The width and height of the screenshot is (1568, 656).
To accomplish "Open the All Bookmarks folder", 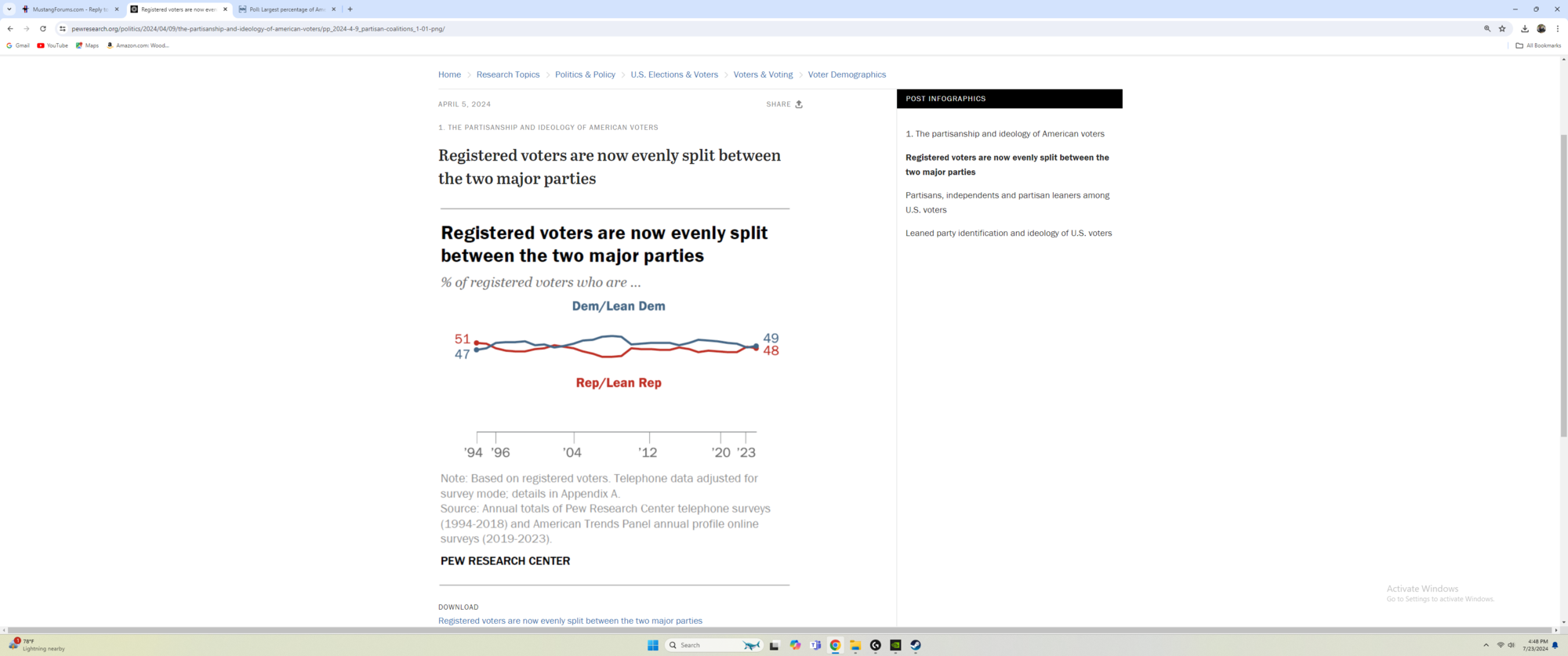I will point(1538,45).
